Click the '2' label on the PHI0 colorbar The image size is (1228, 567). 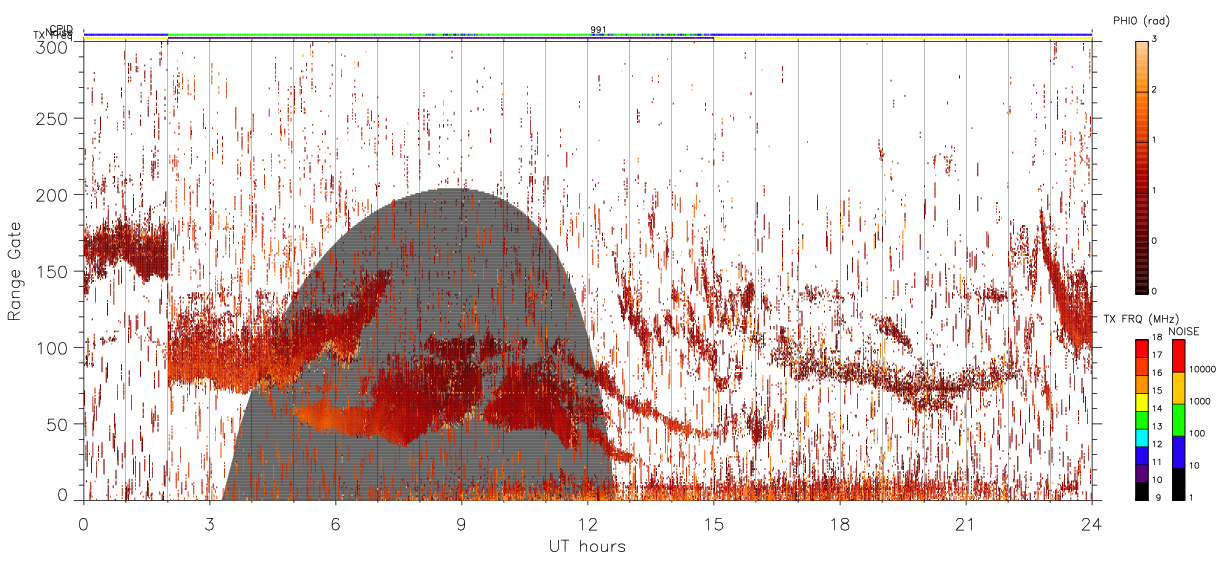[x=1154, y=91]
